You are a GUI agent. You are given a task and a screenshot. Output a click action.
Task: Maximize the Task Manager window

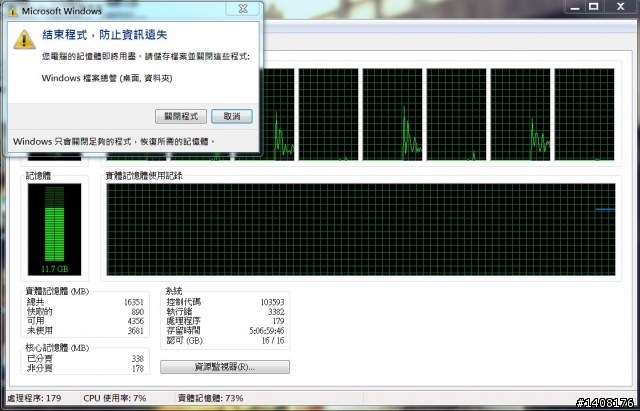tap(594, 7)
